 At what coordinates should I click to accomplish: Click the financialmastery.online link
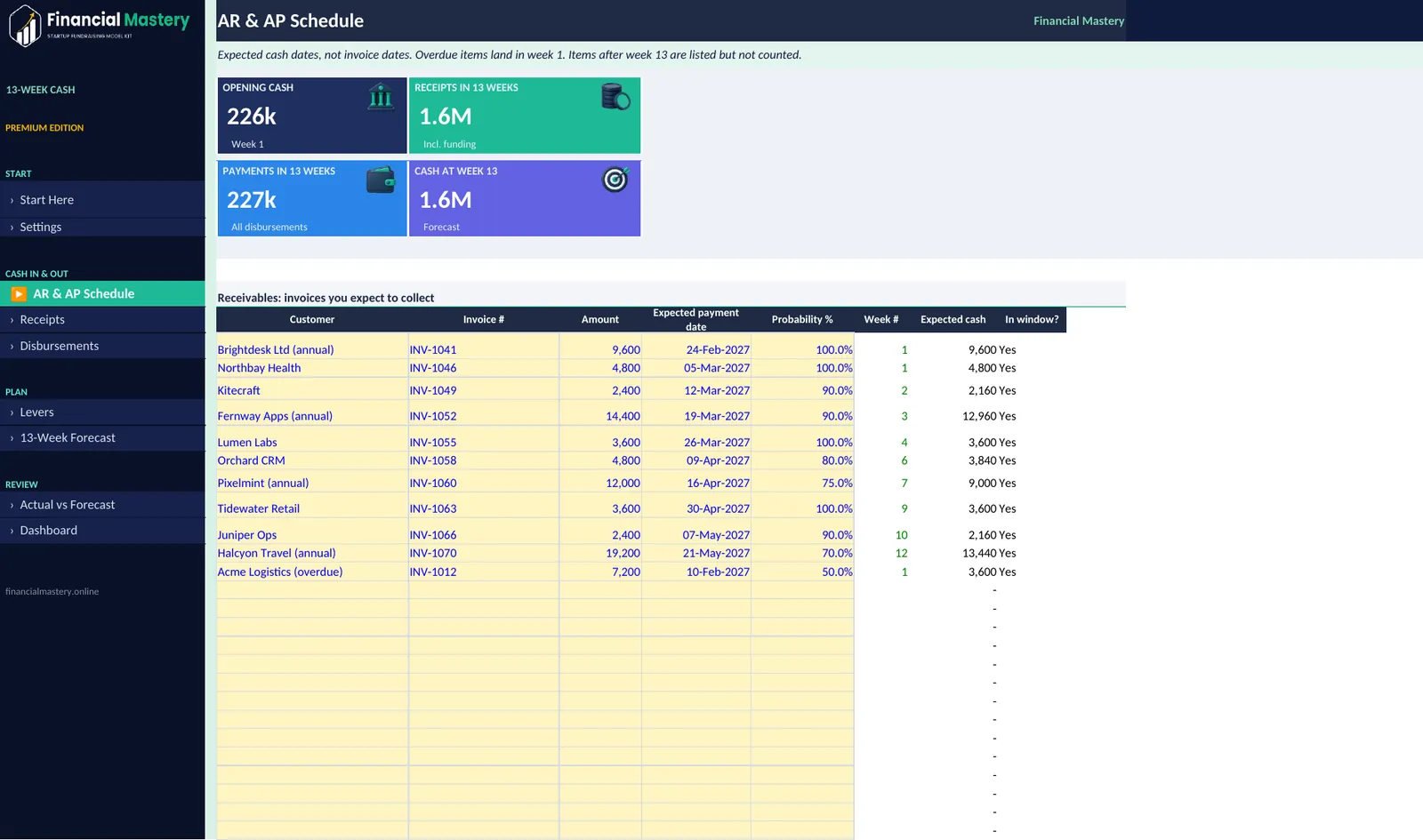(x=52, y=592)
